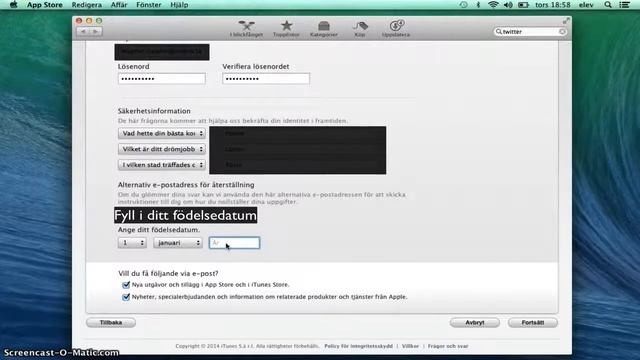This screenshot has height=360, width=640.
Task: Click the Fortsätt button
Action: pos(533,322)
